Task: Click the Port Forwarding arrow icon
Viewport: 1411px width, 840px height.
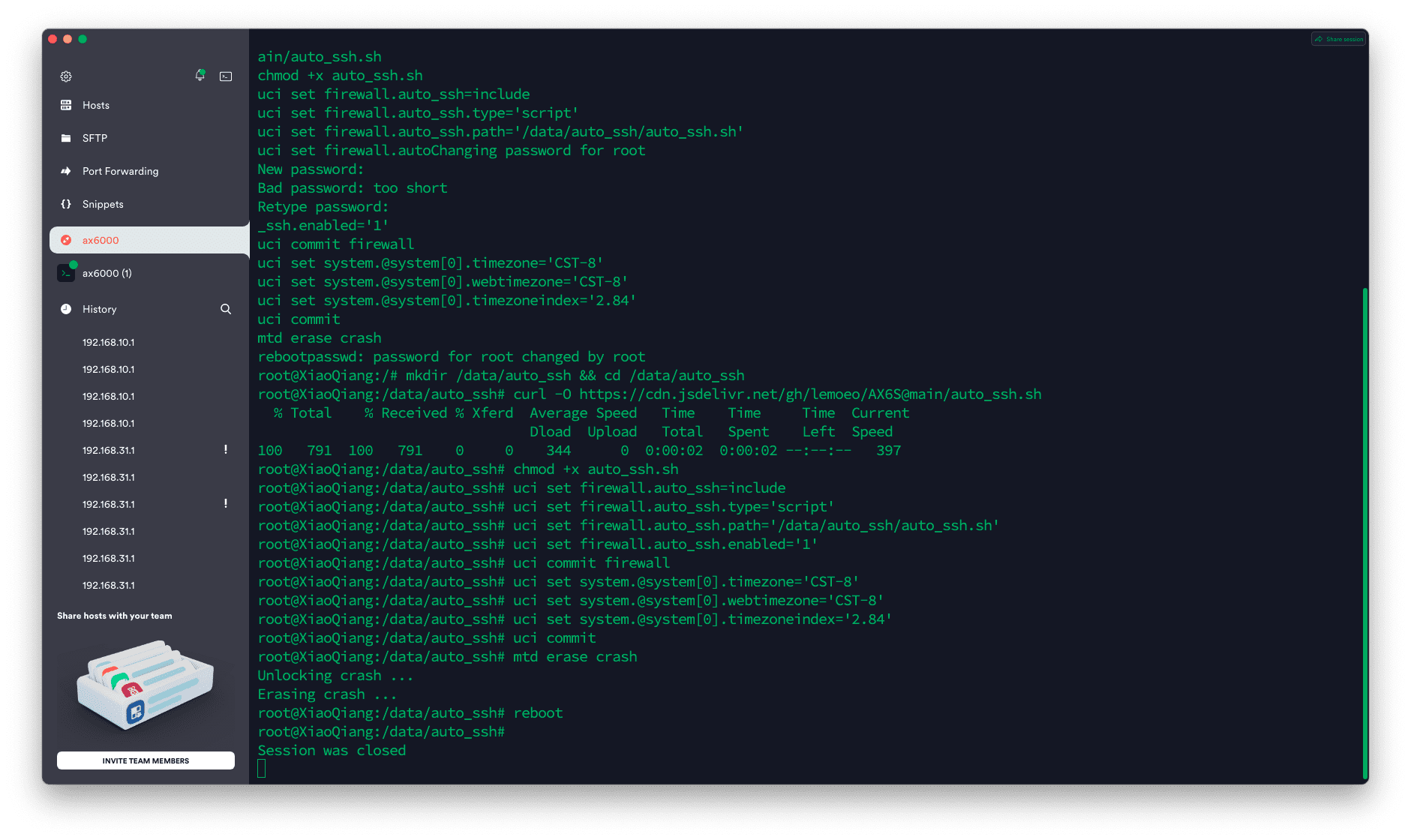Action: click(x=66, y=171)
